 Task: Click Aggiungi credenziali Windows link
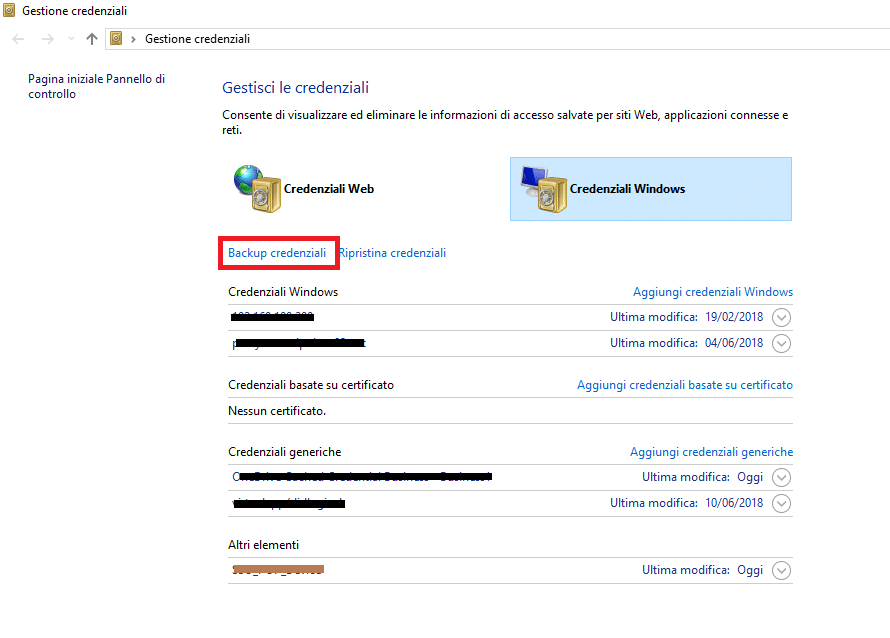point(713,292)
